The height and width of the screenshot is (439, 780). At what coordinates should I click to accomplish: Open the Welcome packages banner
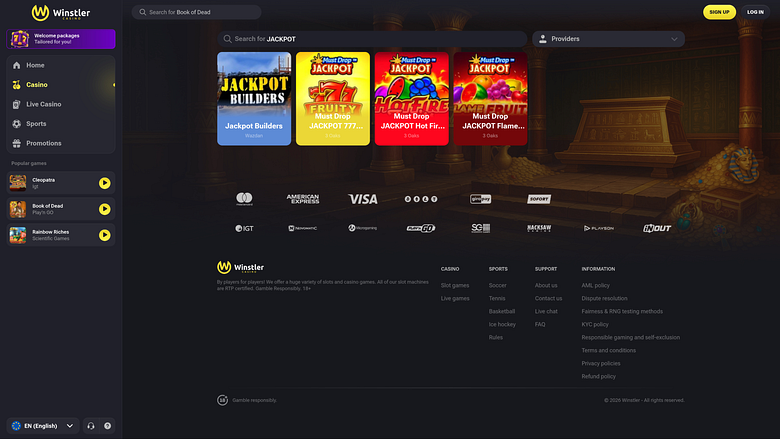[61, 39]
